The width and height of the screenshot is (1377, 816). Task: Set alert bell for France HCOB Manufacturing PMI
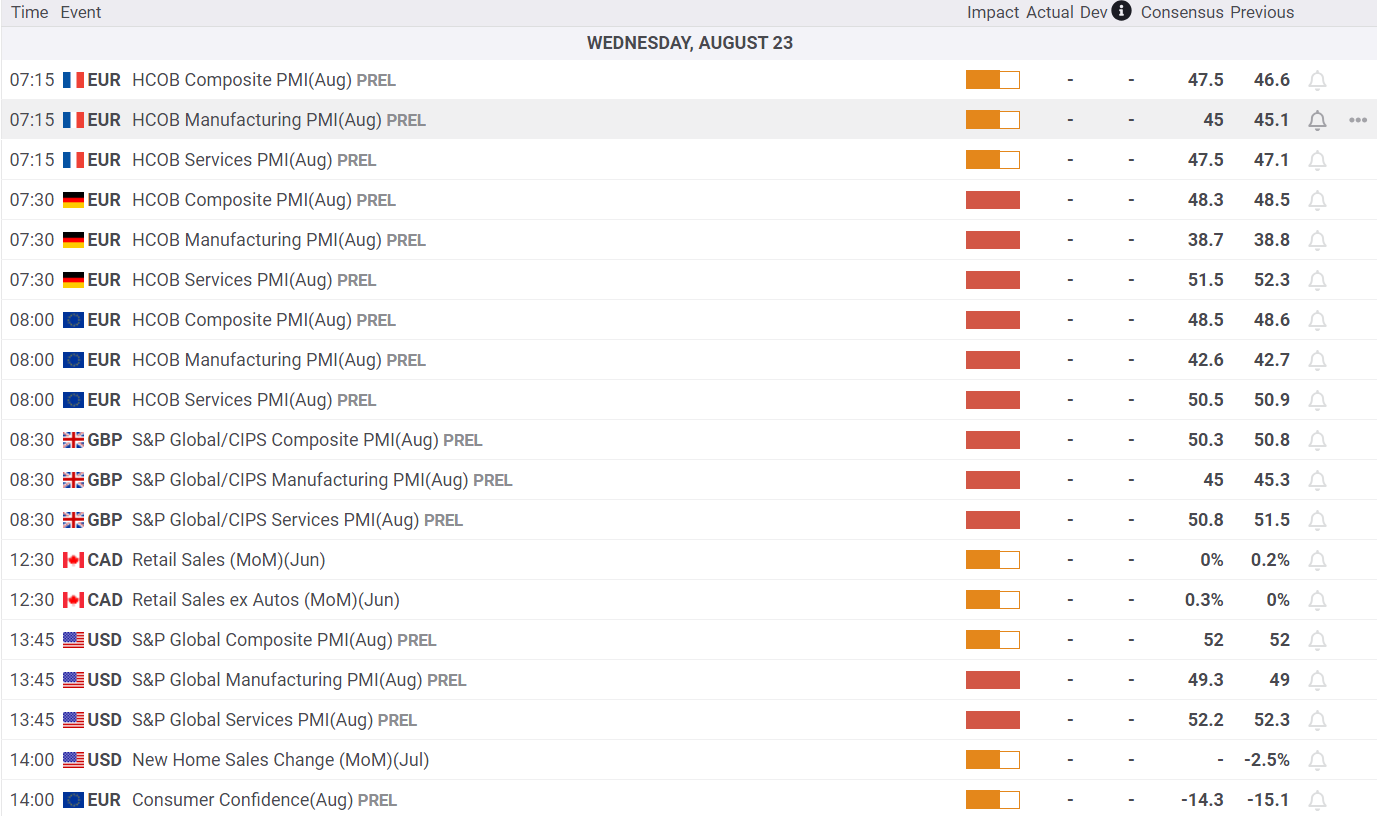1318,120
